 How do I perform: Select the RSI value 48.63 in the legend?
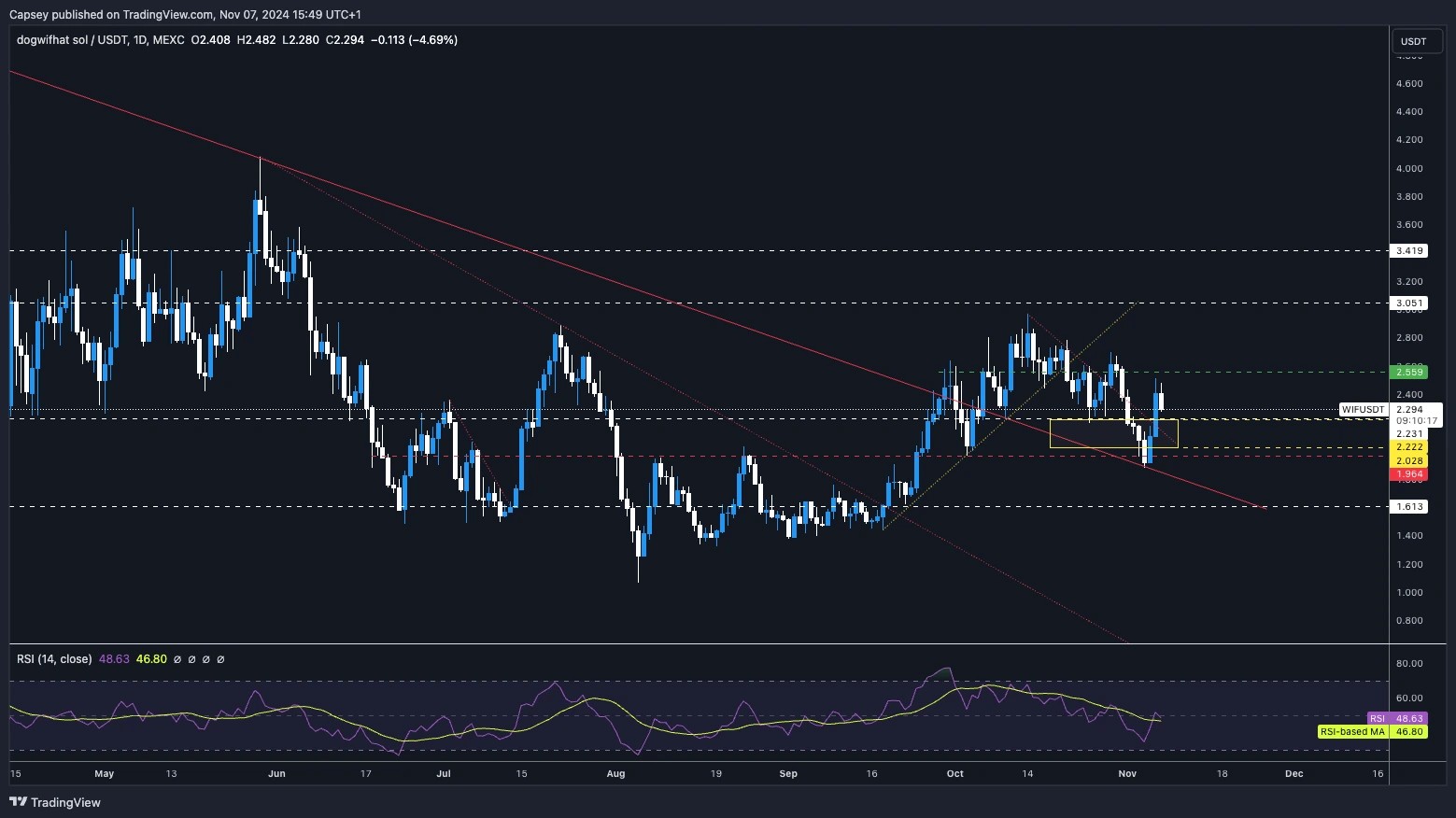click(x=113, y=659)
